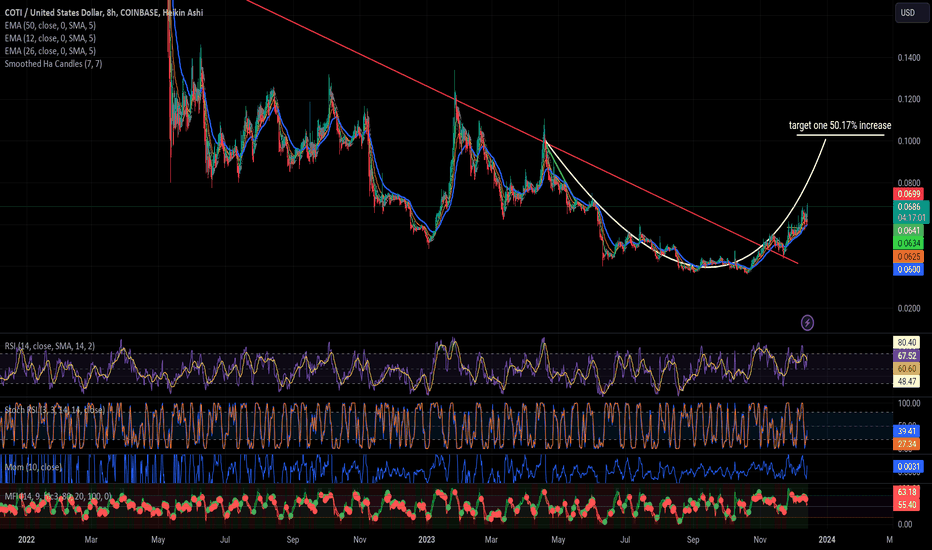Click the Stoch RSI indicator label
The image size is (932, 550).
pyautogui.click(x=55, y=410)
